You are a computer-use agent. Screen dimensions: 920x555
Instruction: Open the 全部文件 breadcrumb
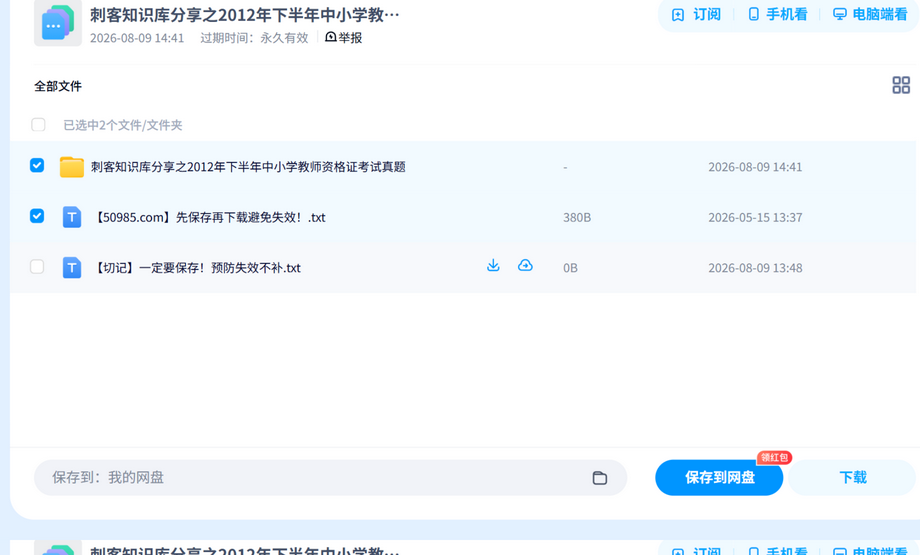point(58,86)
